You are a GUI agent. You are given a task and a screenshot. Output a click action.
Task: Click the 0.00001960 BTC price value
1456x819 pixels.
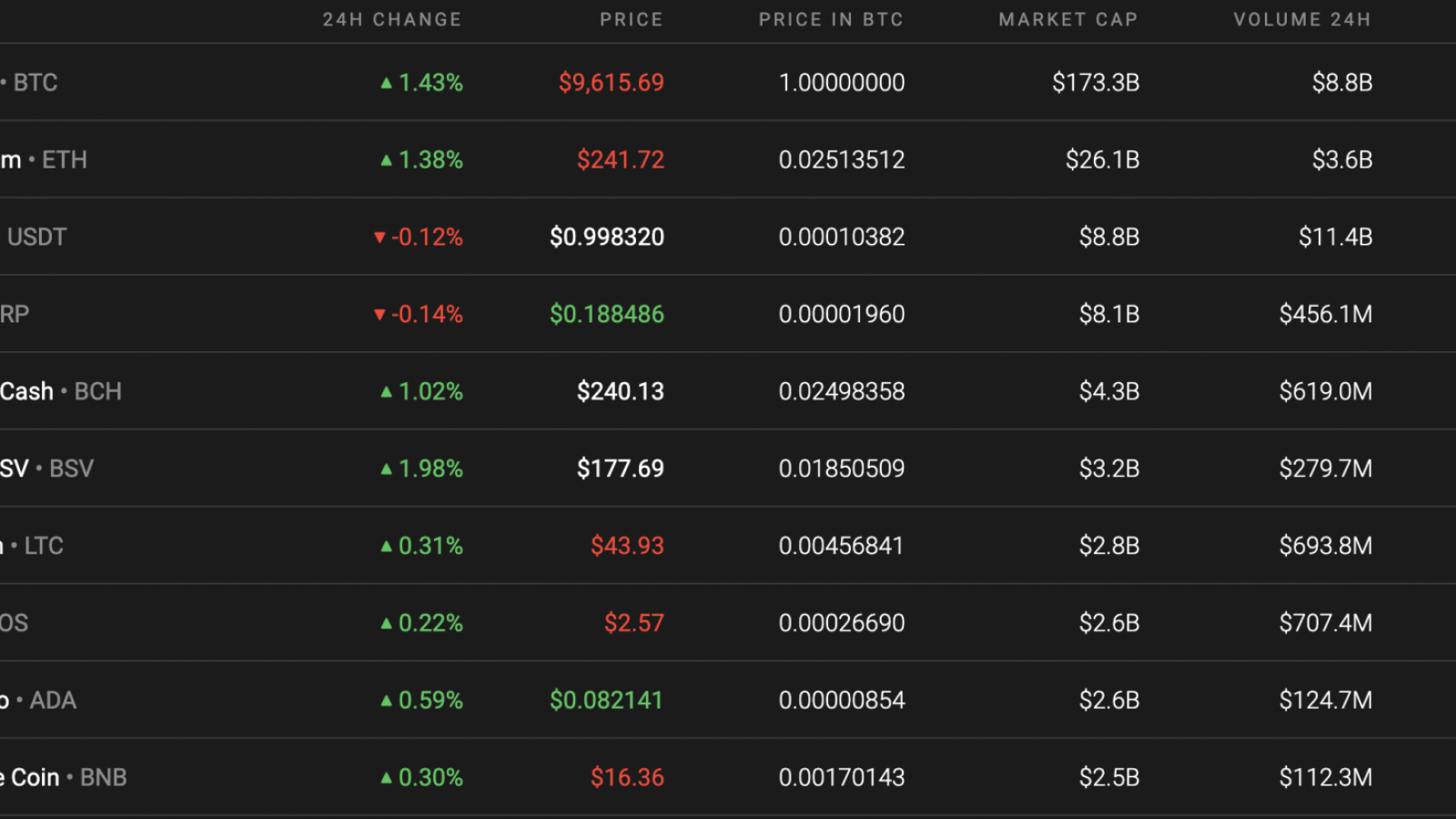[x=842, y=315]
